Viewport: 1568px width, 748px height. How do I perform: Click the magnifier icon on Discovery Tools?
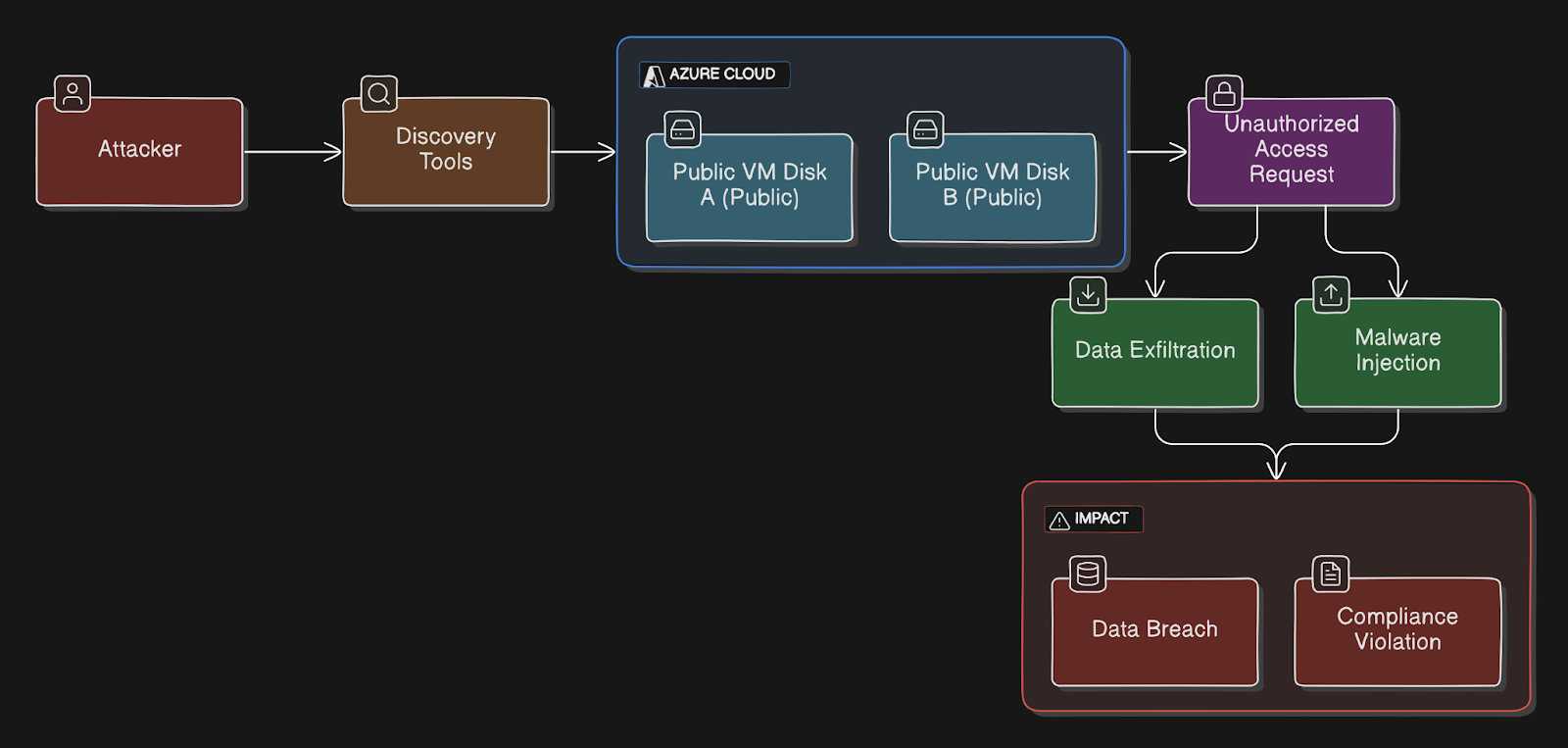[x=379, y=94]
